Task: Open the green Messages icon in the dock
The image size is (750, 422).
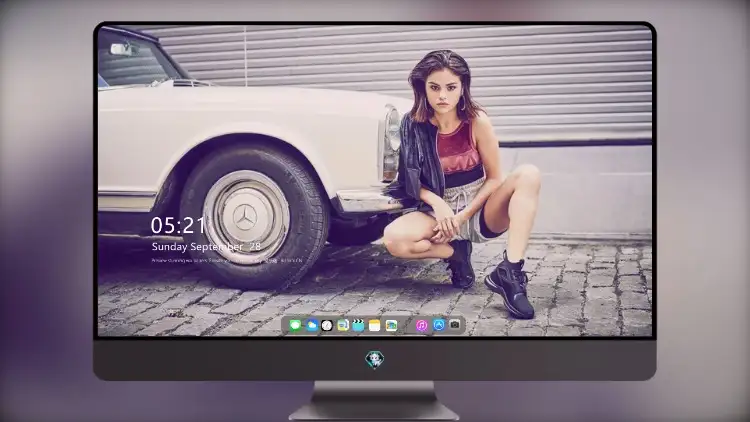Action: pyautogui.click(x=295, y=325)
